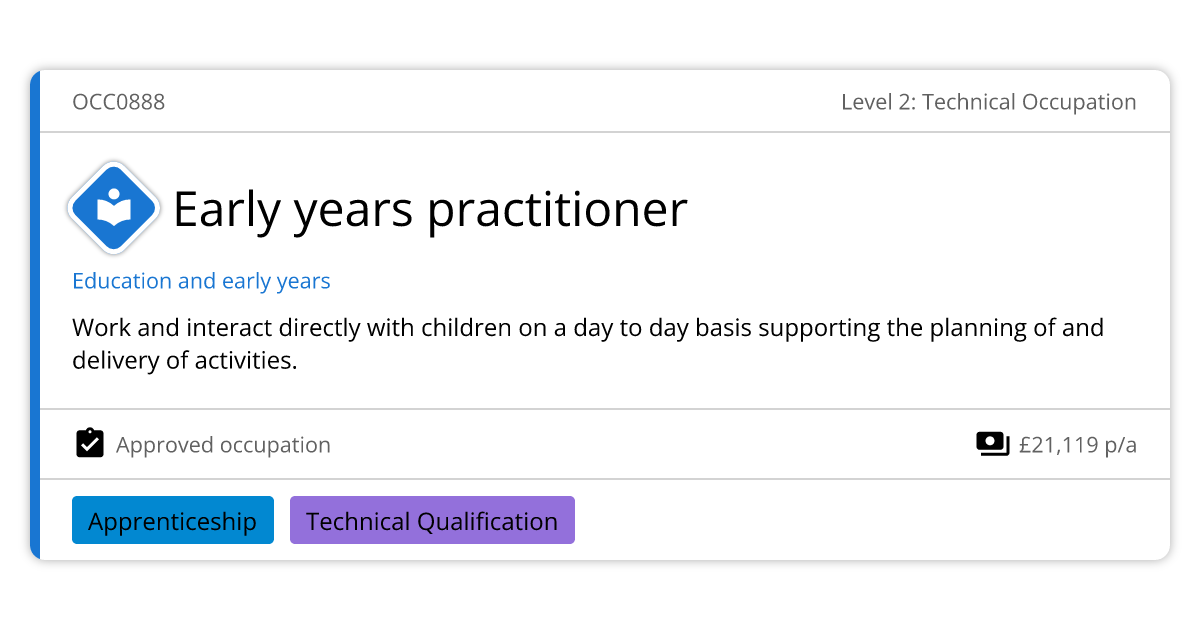The height and width of the screenshot is (630, 1200).
Task: Click empty header space right of OCC0888
Action: tap(500, 102)
